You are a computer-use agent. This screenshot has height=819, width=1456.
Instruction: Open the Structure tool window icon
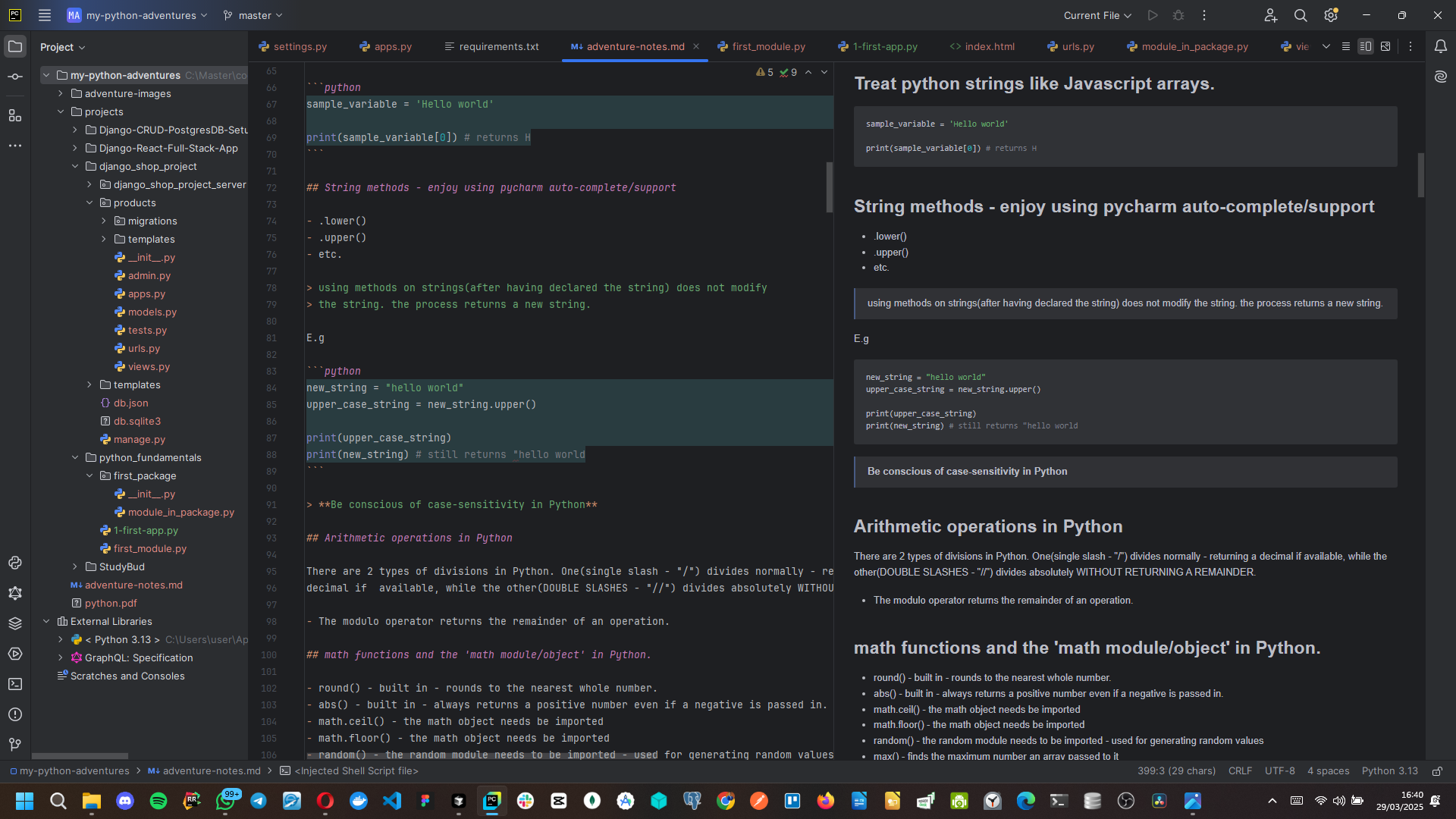pos(14,115)
